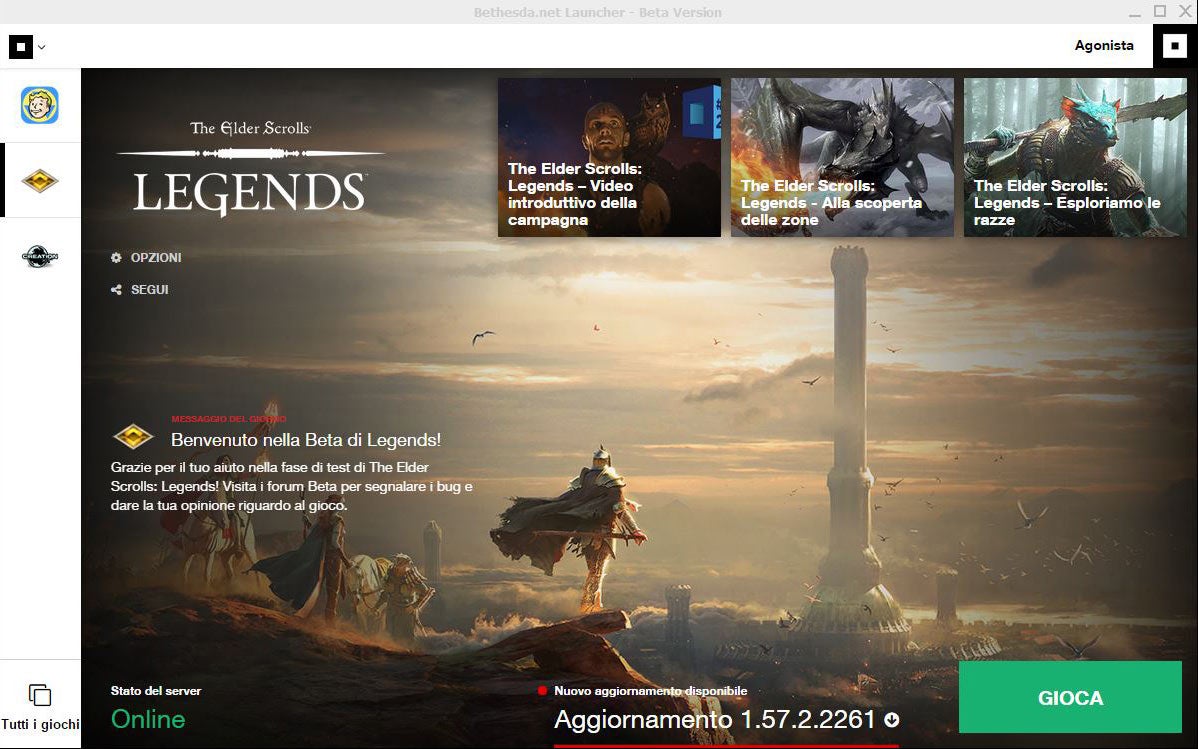Open the Video introduttivo della campagna thumbnail
Viewport: 1198px width, 749px height.
609,157
